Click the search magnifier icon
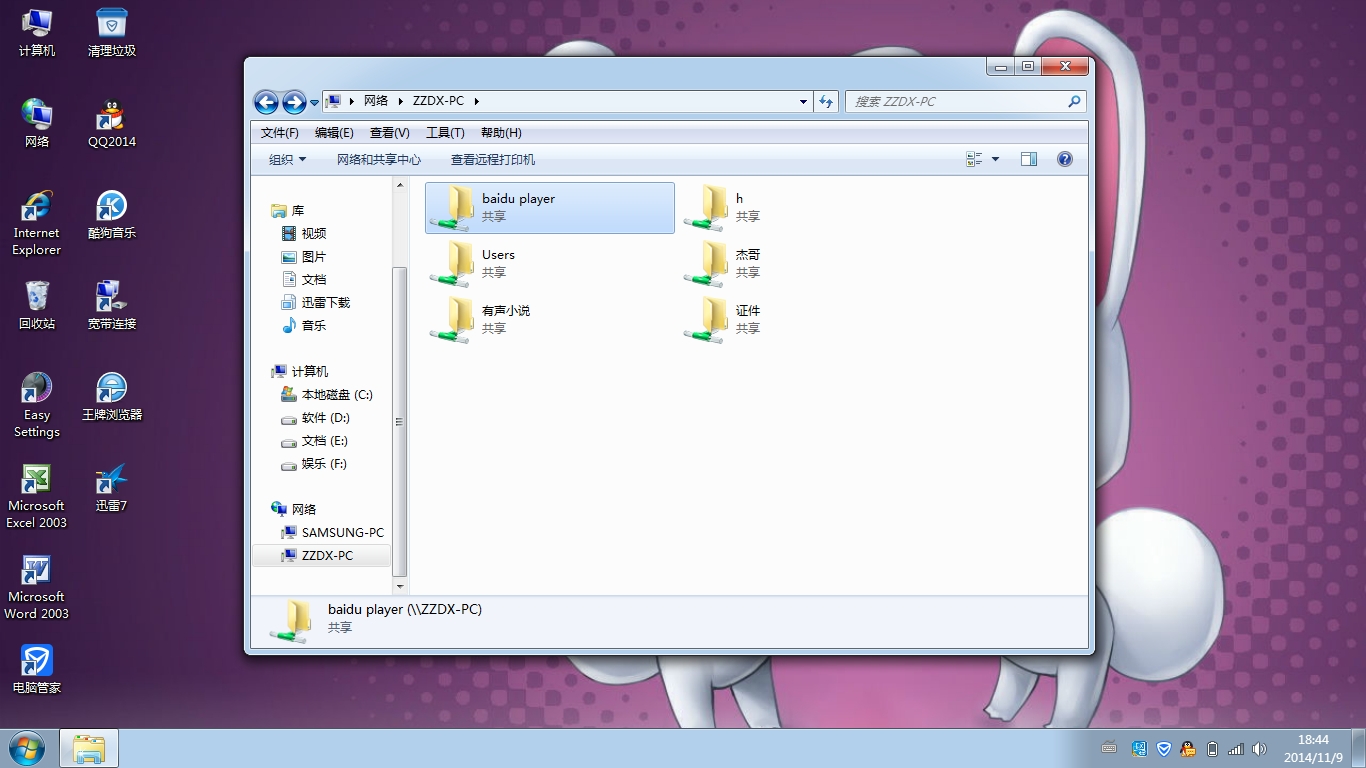The height and width of the screenshot is (768, 1366). pos(1074,101)
